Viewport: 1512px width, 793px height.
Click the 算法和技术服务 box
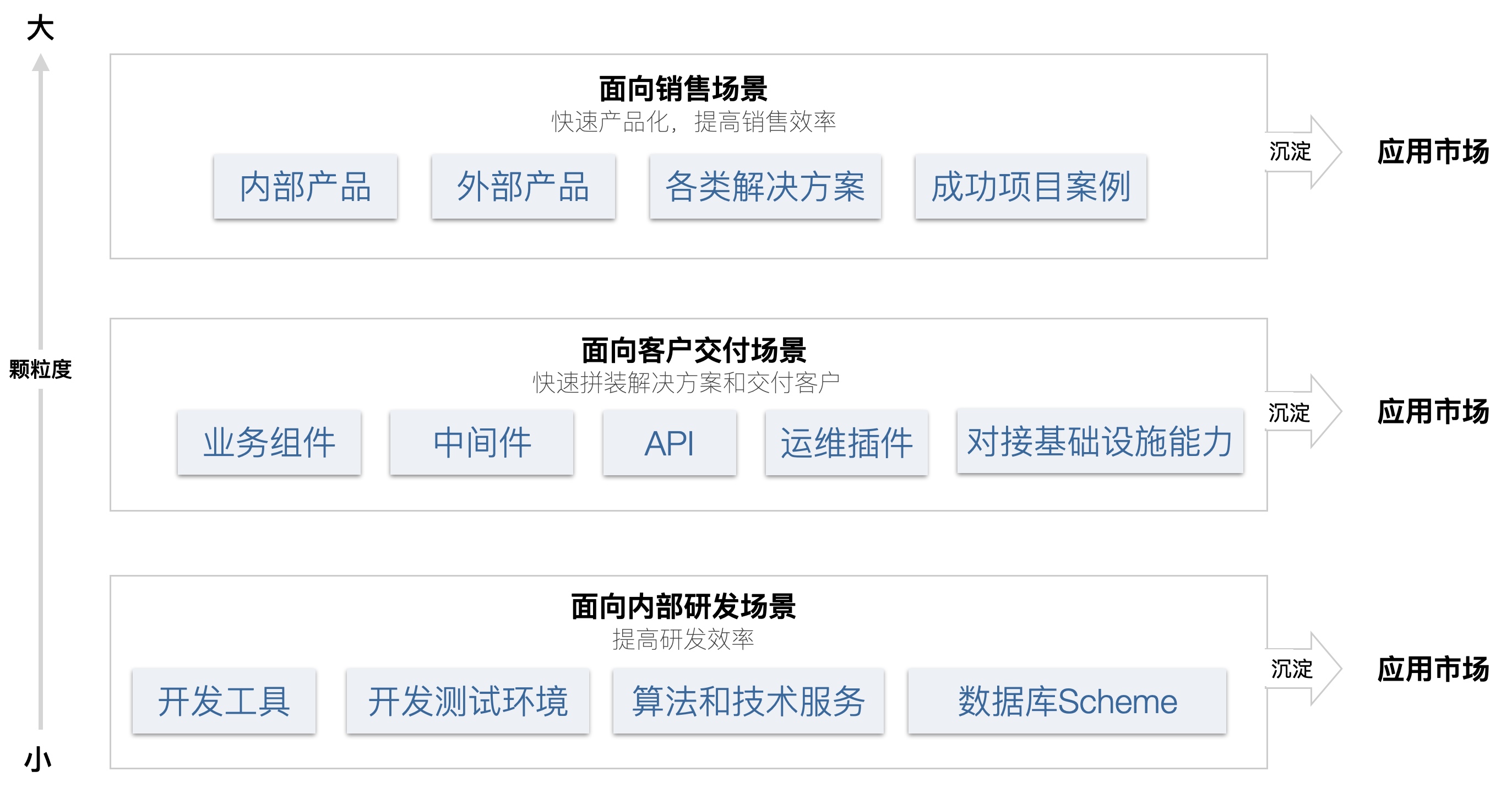click(748, 701)
